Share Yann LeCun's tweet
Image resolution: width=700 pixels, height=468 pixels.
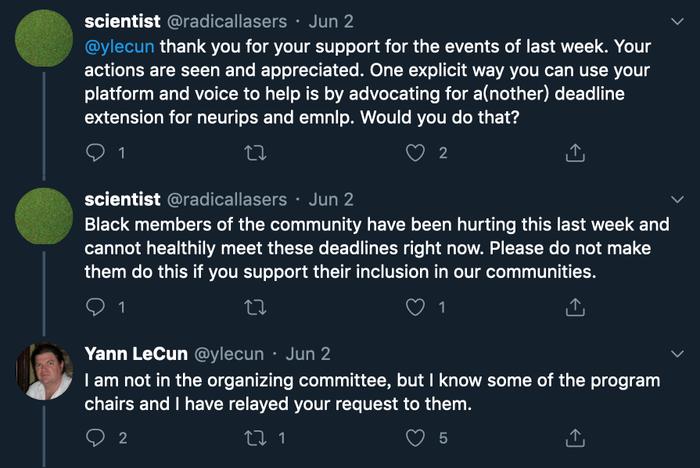575,438
